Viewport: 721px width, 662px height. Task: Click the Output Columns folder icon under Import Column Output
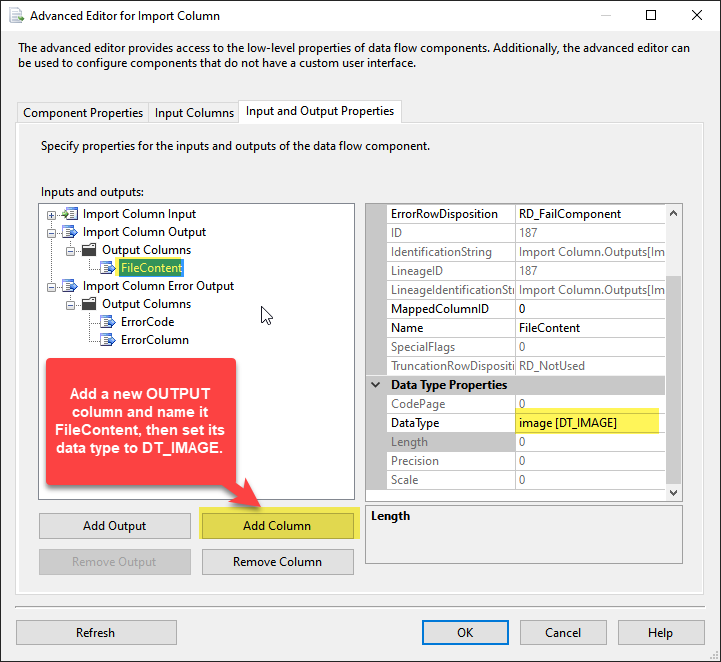tap(89, 250)
